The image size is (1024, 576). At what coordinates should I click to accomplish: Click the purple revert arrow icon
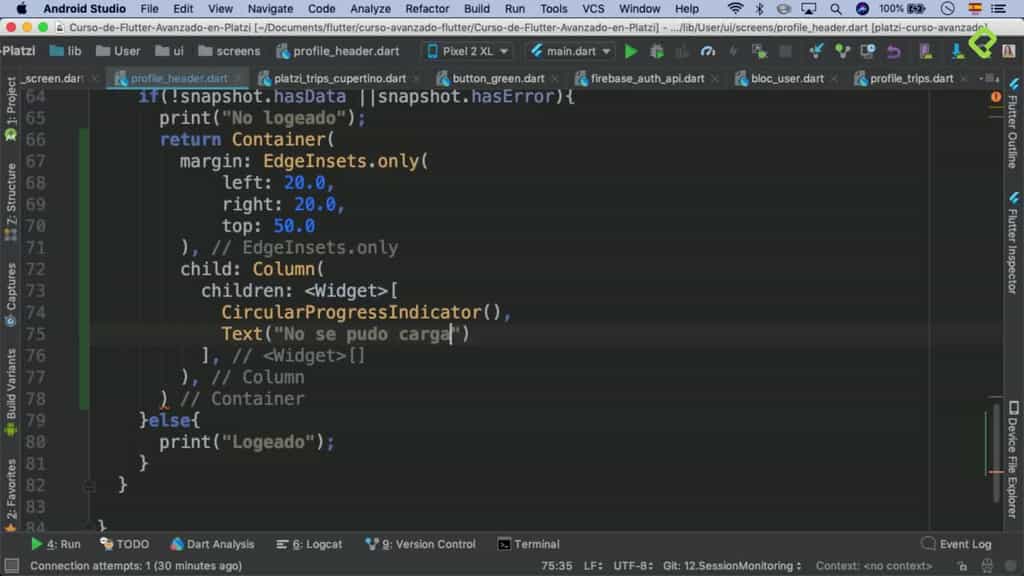[x=893, y=51]
